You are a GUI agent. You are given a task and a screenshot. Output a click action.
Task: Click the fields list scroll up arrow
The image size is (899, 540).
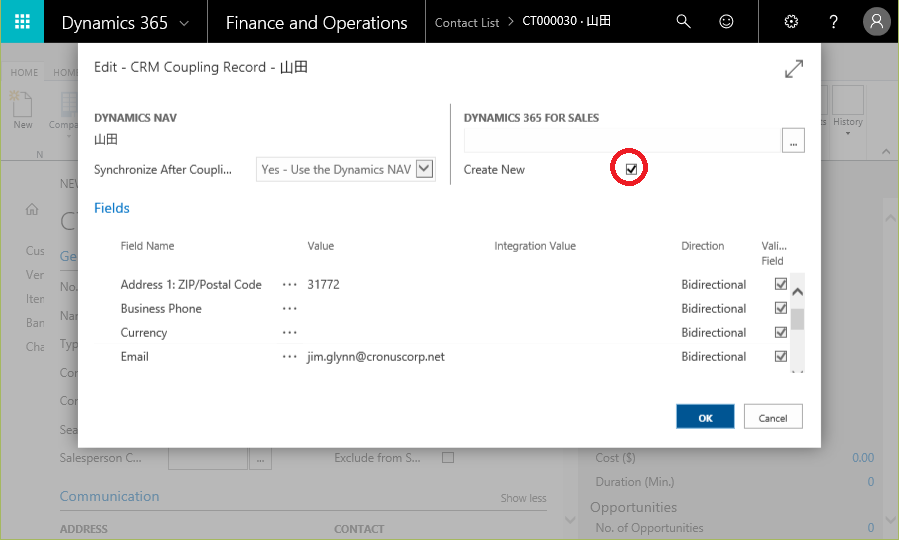coord(797,292)
